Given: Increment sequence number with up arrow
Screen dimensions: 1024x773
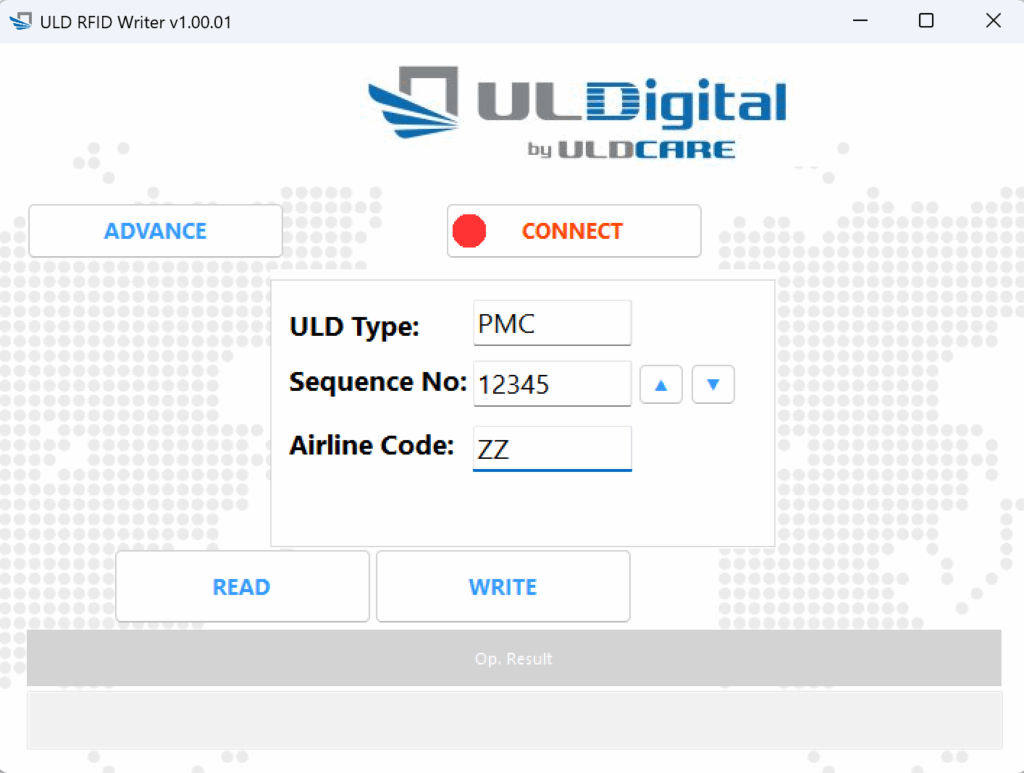Looking at the screenshot, I should [x=661, y=384].
